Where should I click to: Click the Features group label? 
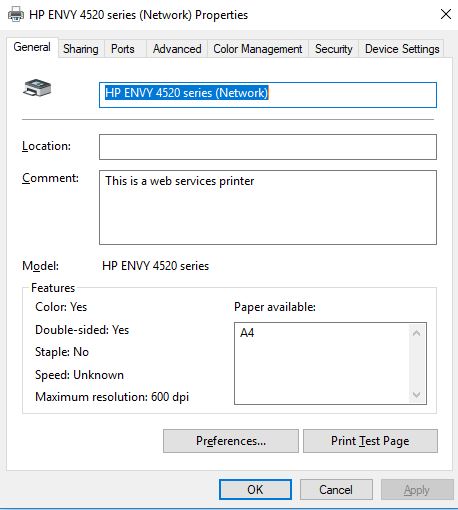(x=53, y=288)
